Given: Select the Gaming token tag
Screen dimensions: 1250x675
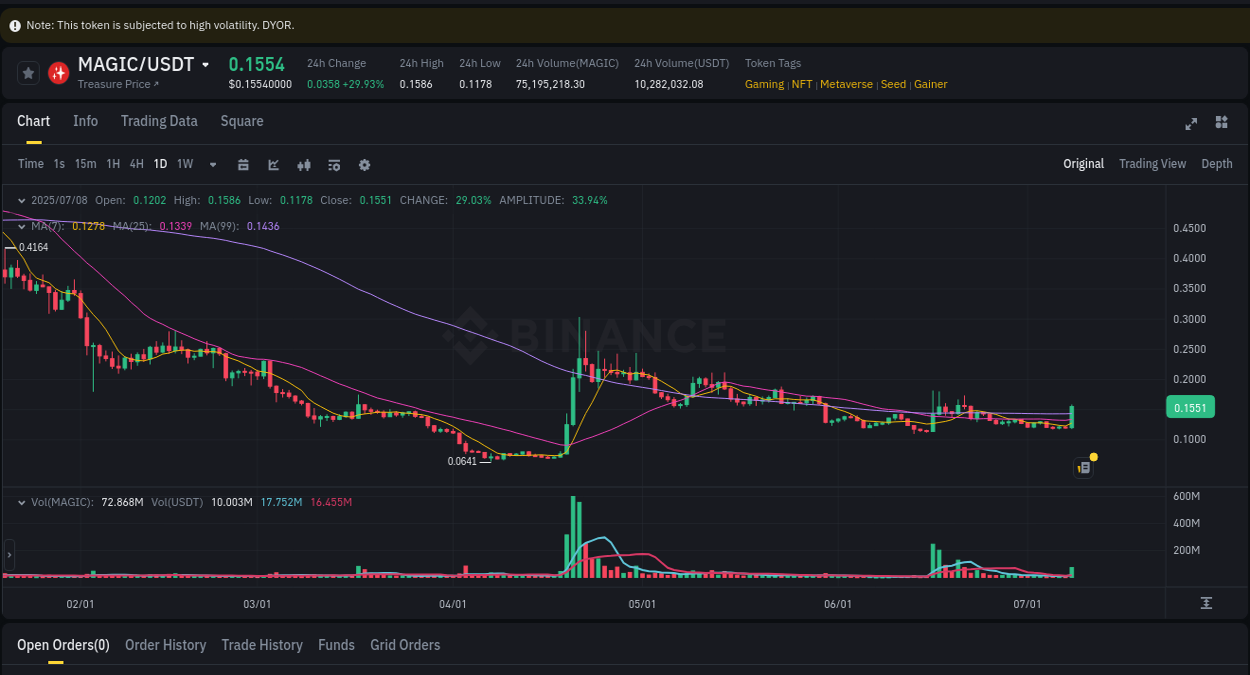Looking at the screenshot, I should click(764, 84).
